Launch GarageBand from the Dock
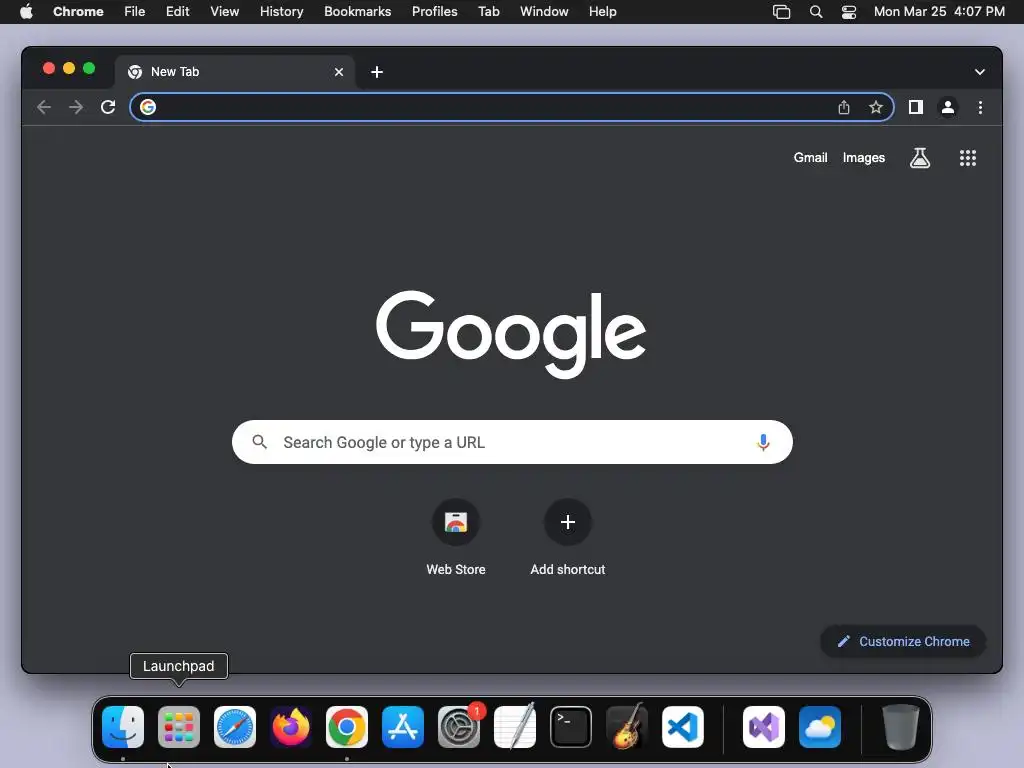This screenshot has width=1024, height=768. point(627,727)
